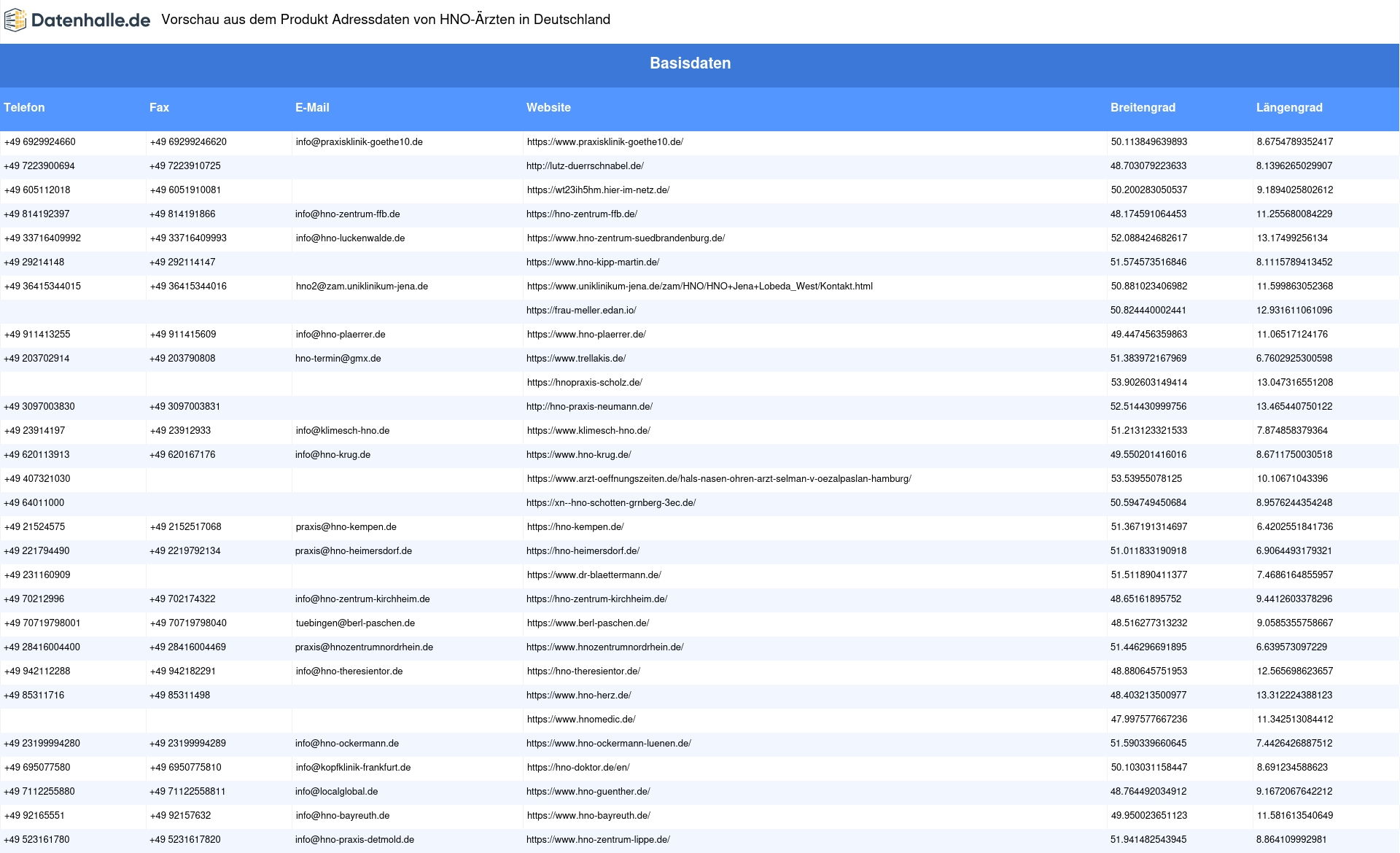Click email info@localglobal.de
The height and width of the screenshot is (853, 1400).
pyautogui.click(x=337, y=792)
